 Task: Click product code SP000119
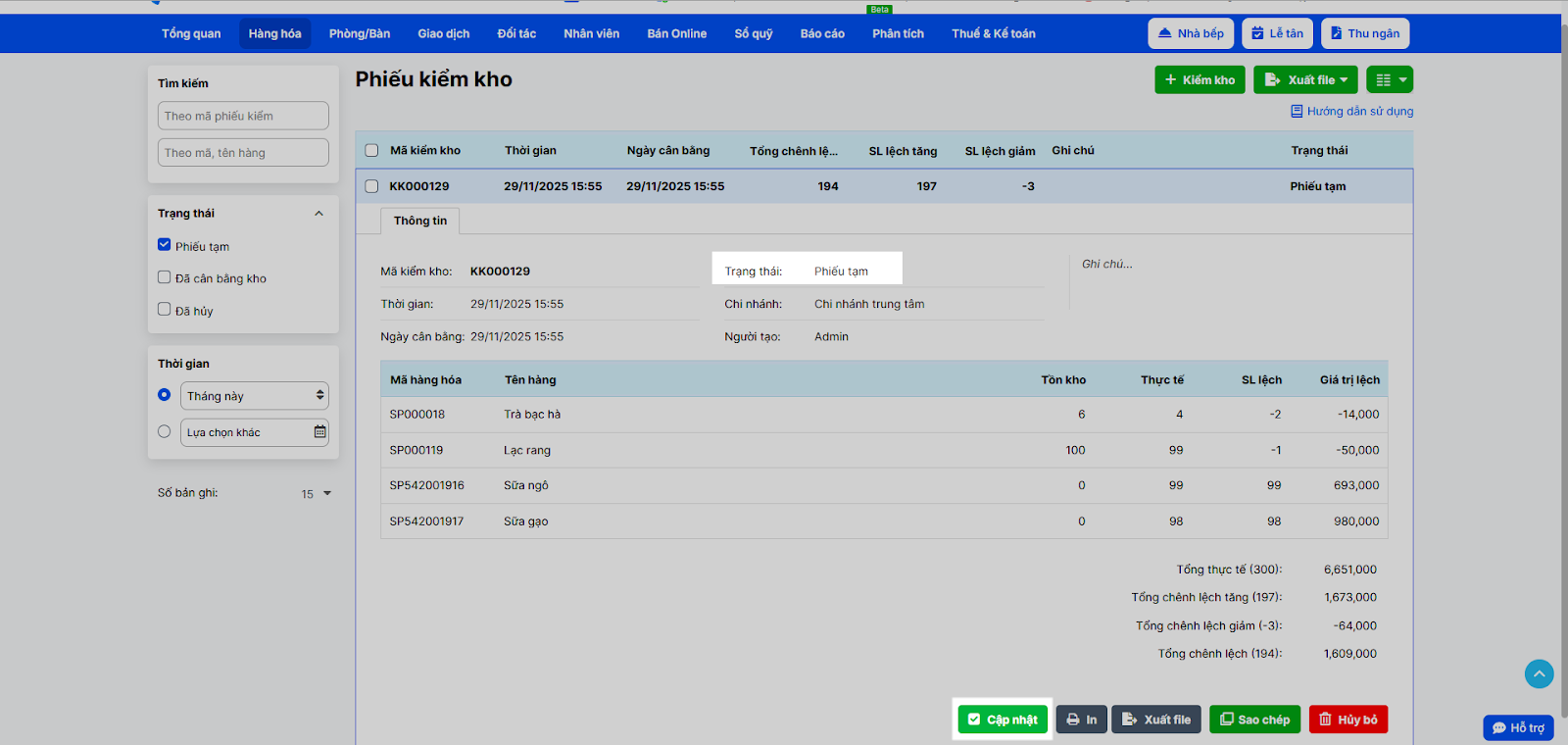click(x=416, y=451)
